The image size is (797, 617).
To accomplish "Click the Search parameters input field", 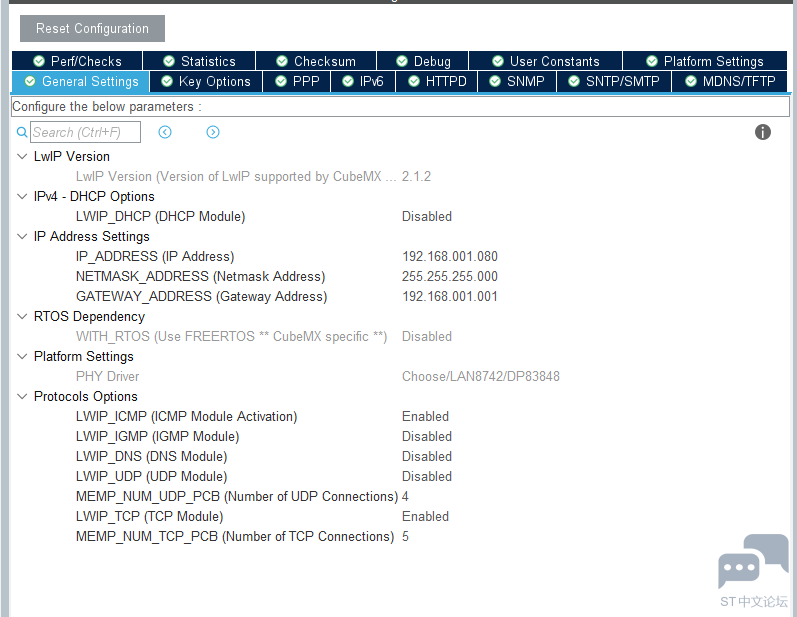I will pyautogui.click(x=85, y=132).
